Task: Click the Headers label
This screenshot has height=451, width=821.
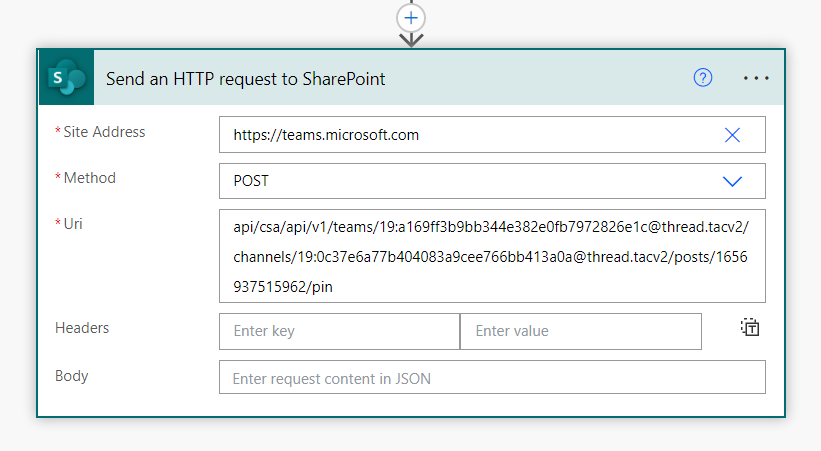Action: click(x=82, y=328)
